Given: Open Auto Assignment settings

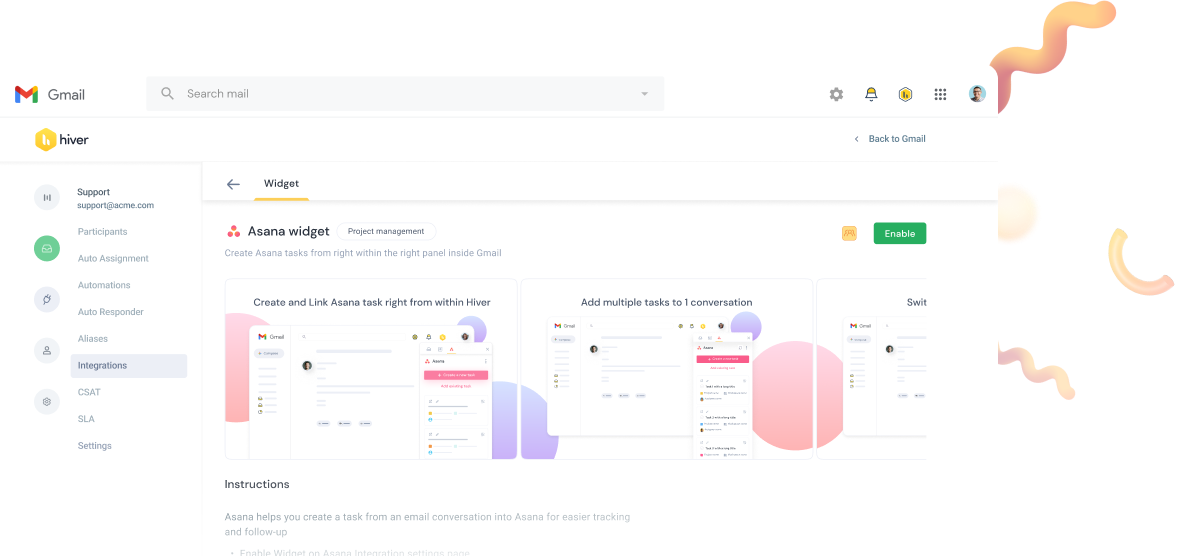Looking at the screenshot, I should click(x=113, y=258).
